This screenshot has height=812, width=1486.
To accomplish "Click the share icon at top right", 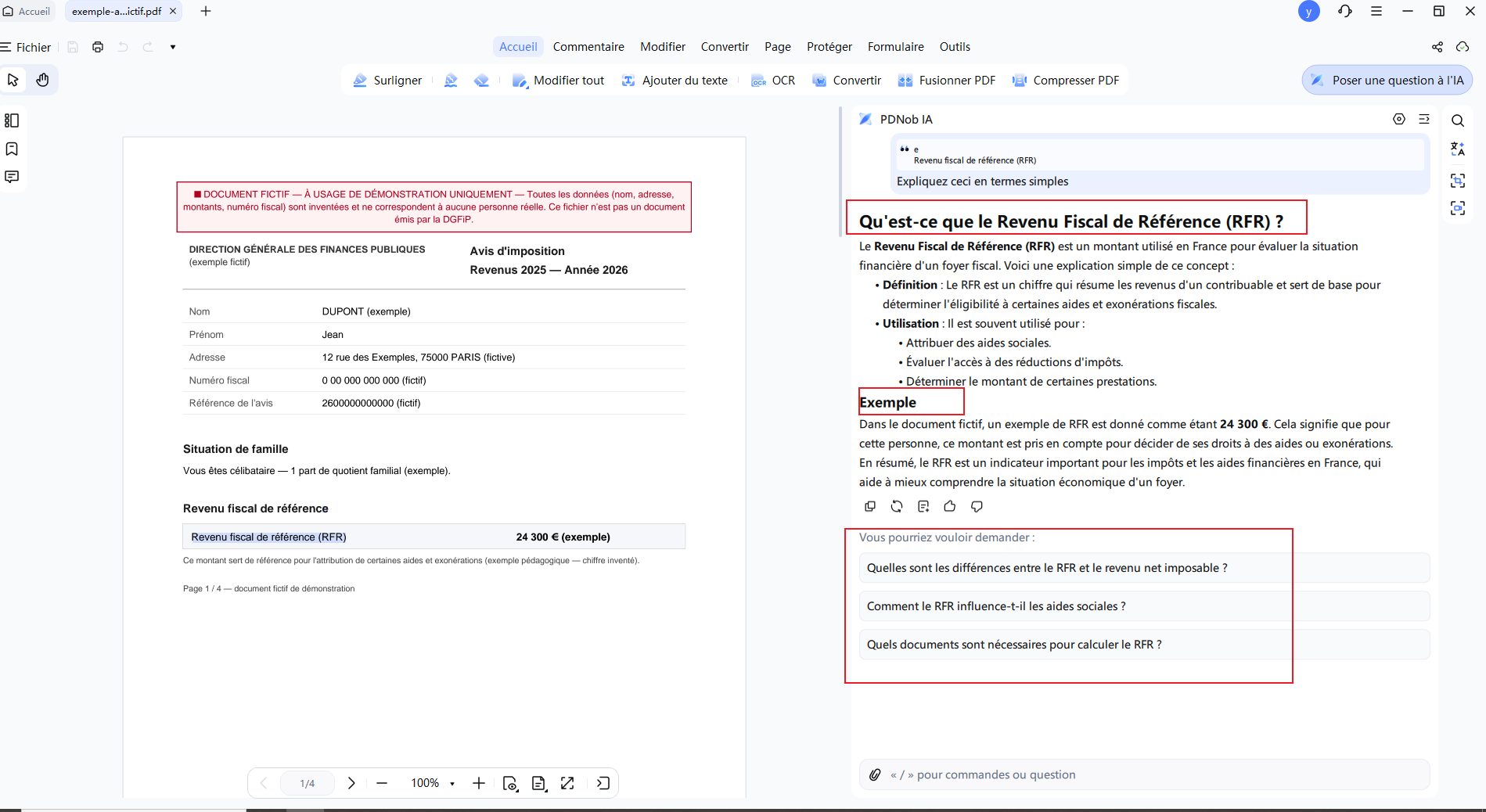I will pos(1437,47).
